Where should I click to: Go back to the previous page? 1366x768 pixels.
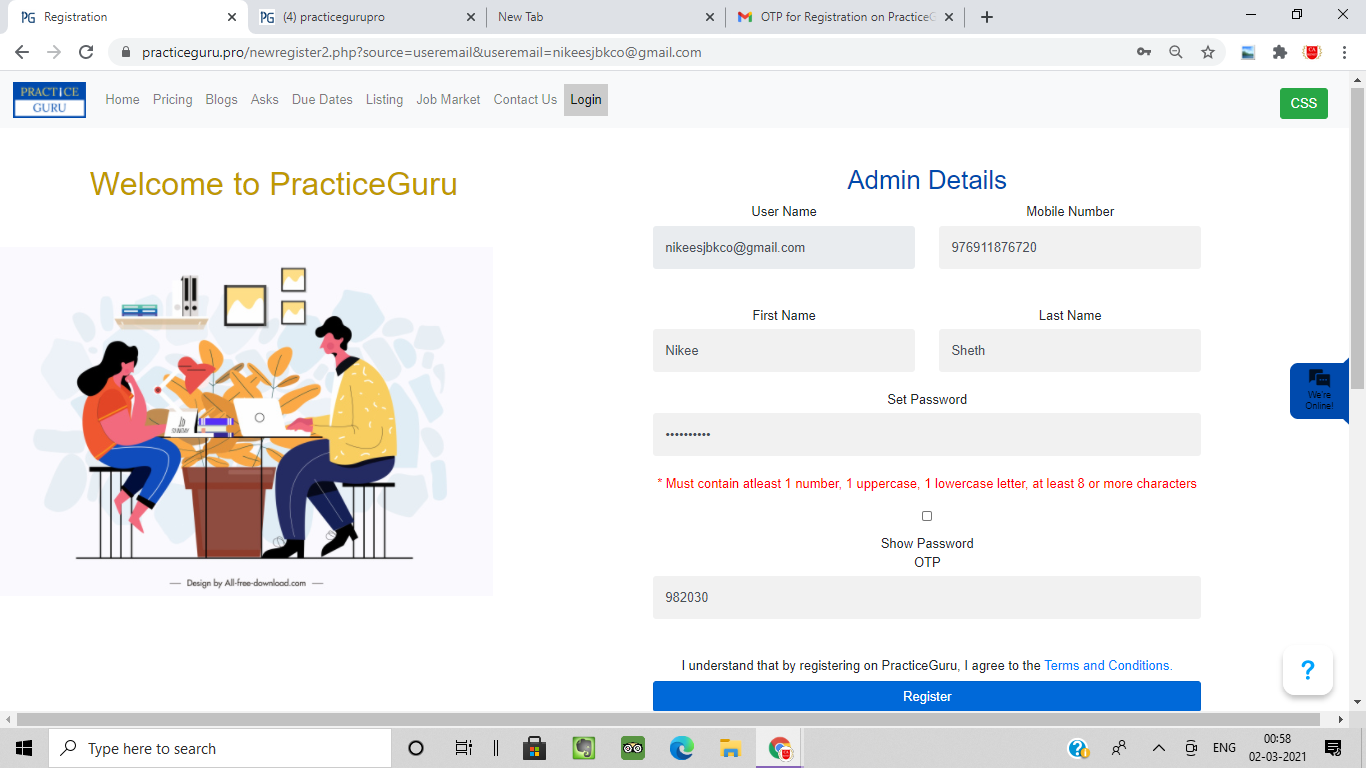click(22, 52)
